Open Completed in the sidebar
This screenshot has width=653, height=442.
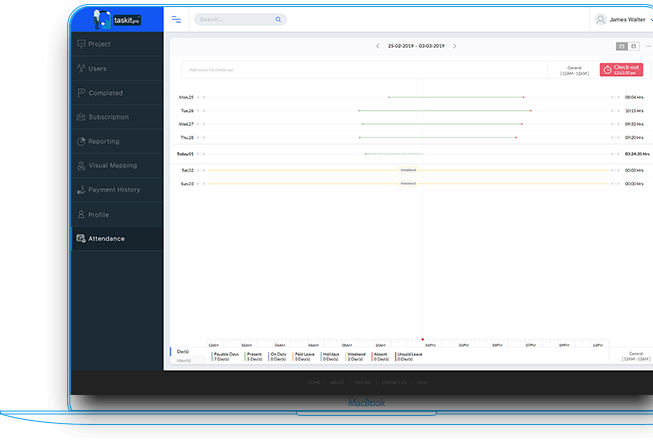click(117, 92)
